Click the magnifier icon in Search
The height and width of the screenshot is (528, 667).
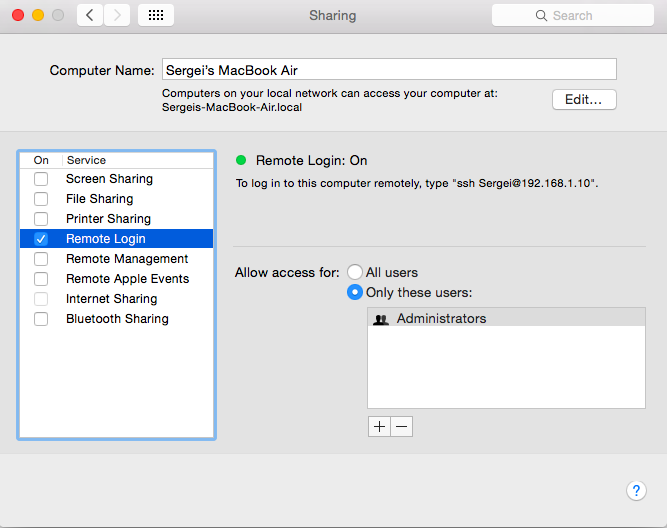tap(541, 16)
